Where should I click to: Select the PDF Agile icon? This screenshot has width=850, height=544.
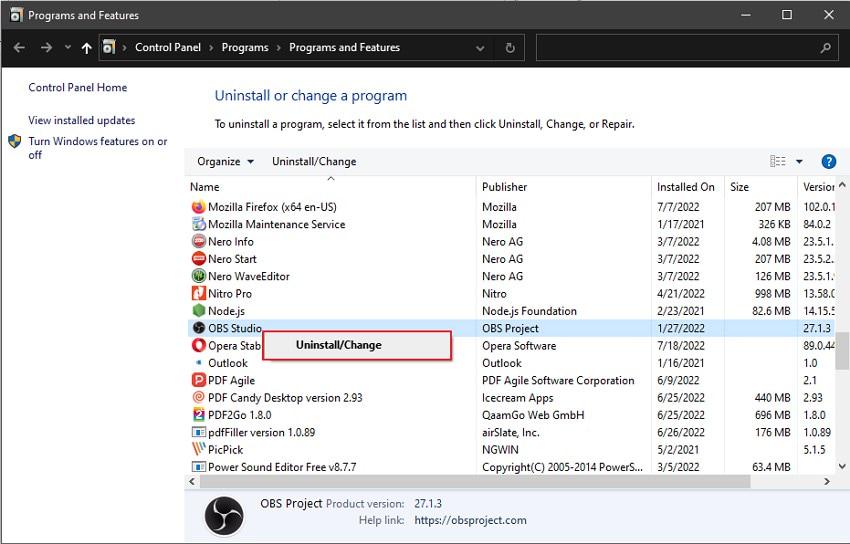click(x=198, y=381)
